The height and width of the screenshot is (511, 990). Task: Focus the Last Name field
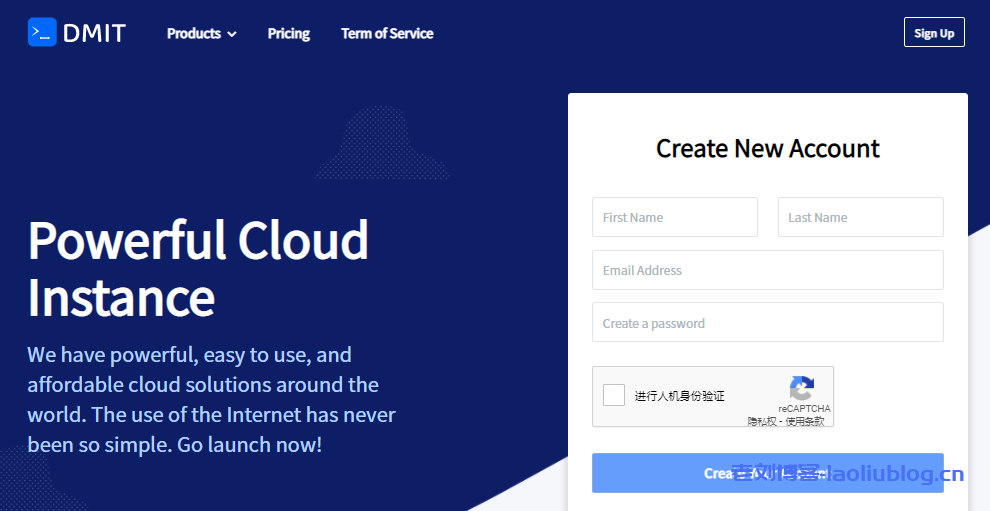(860, 217)
